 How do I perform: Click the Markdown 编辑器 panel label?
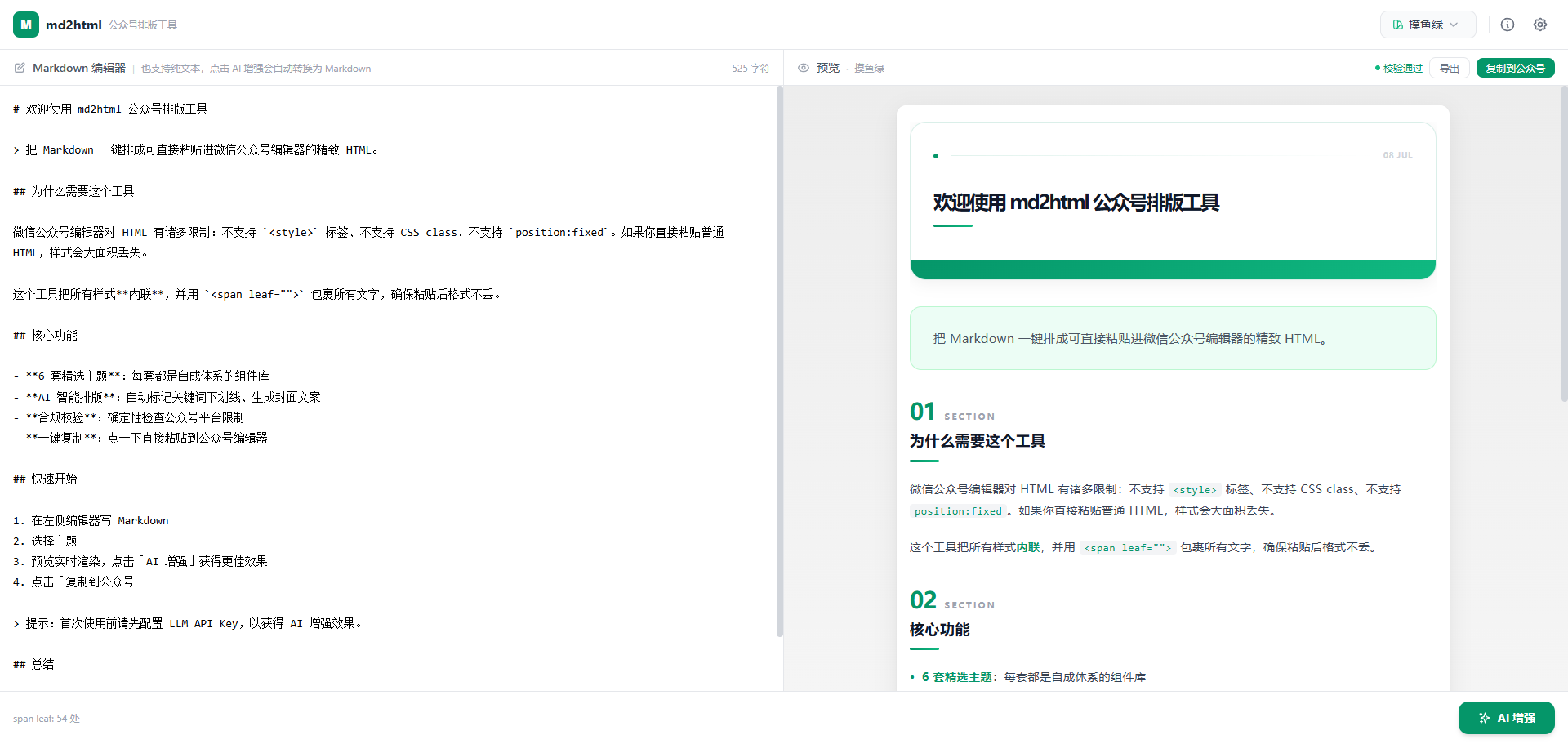coord(79,68)
